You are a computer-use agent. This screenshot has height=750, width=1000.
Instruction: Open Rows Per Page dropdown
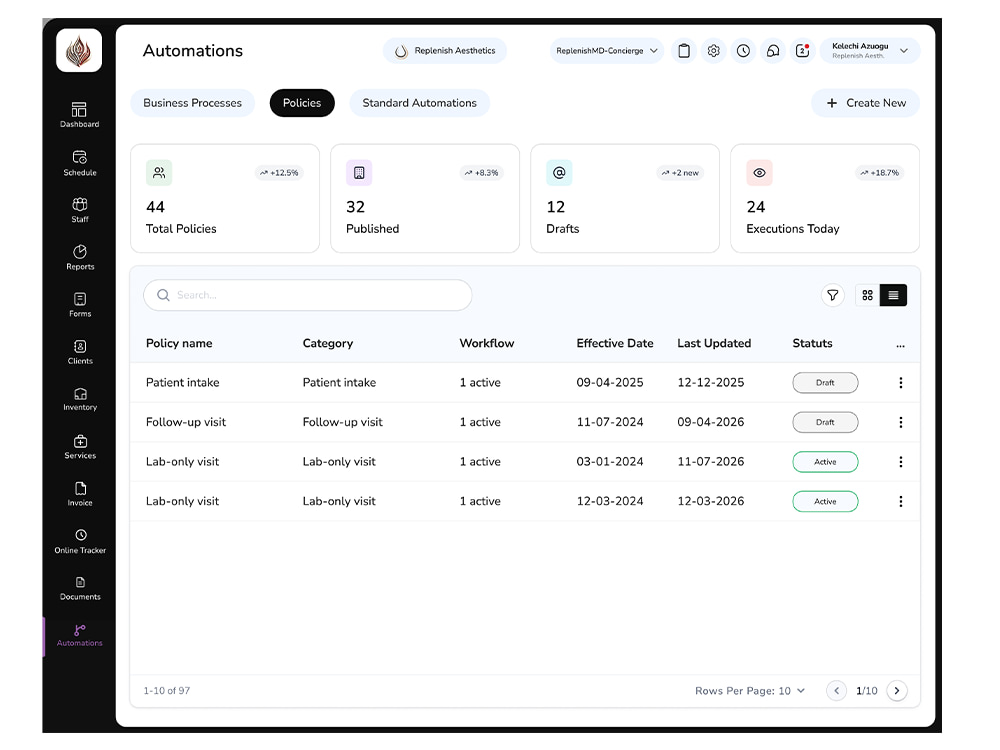[750, 691]
